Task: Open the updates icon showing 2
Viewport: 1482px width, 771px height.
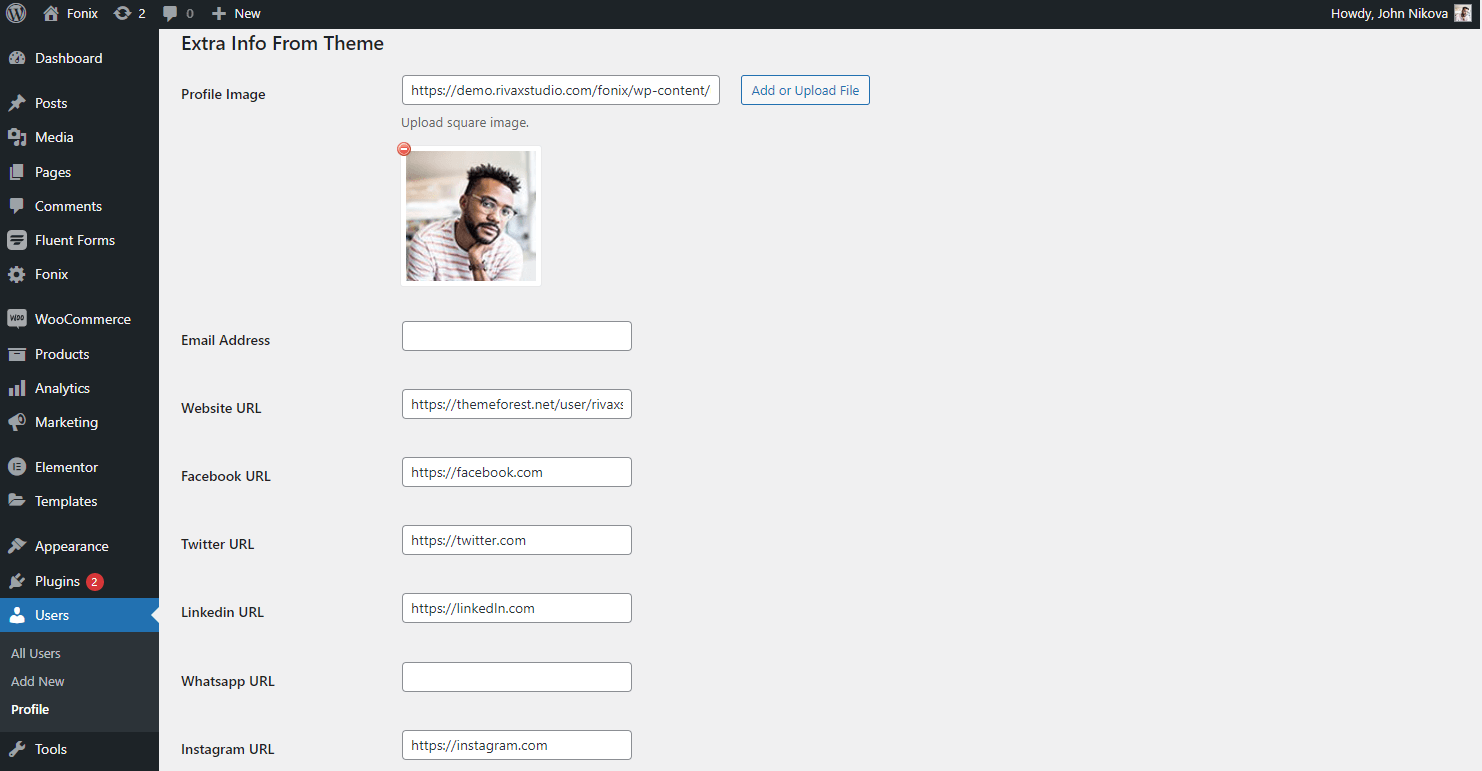Action: pyautogui.click(x=123, y=14)
